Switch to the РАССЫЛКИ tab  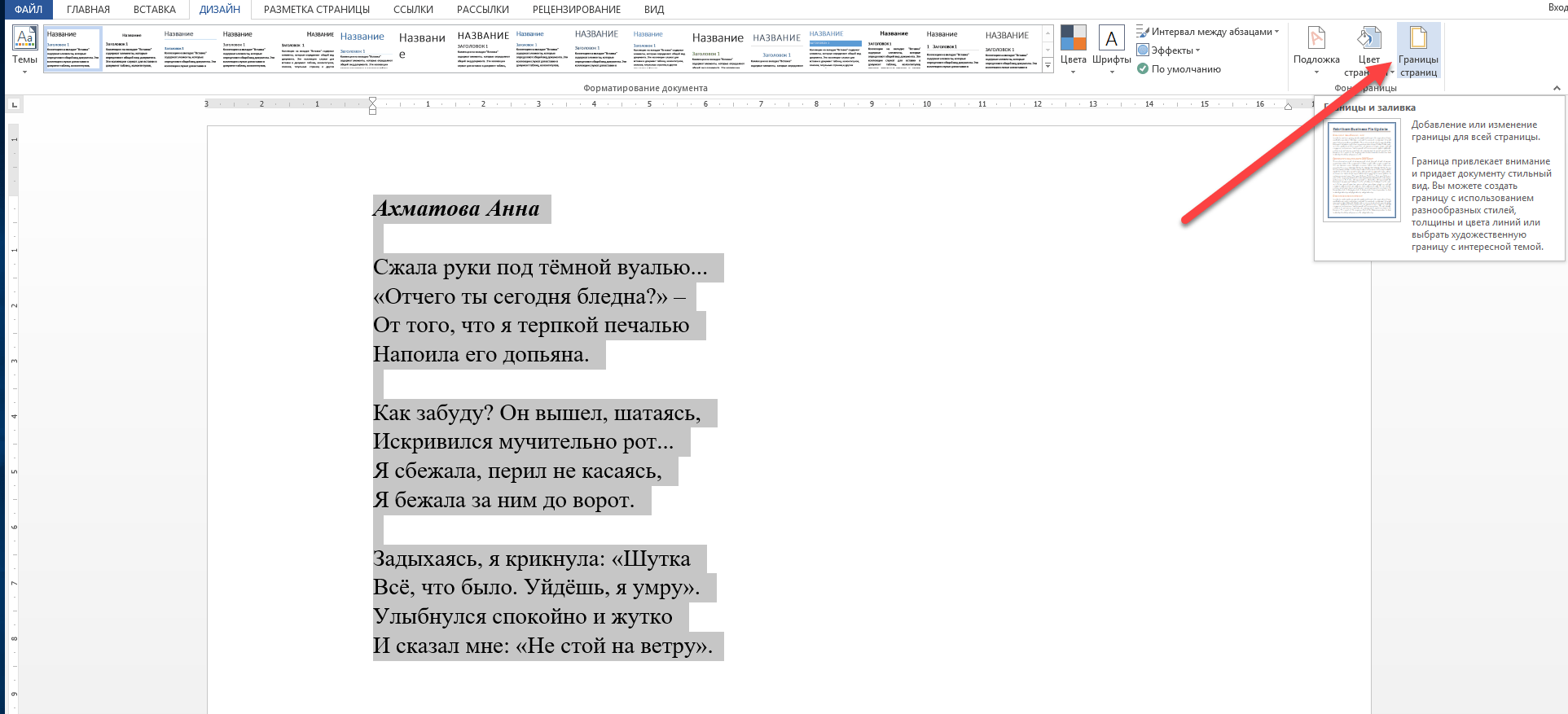(x=483, y=10)
